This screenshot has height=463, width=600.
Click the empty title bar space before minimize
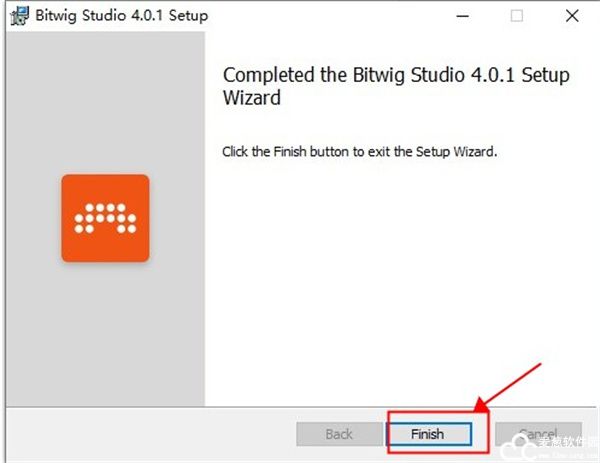click(330, 16)
